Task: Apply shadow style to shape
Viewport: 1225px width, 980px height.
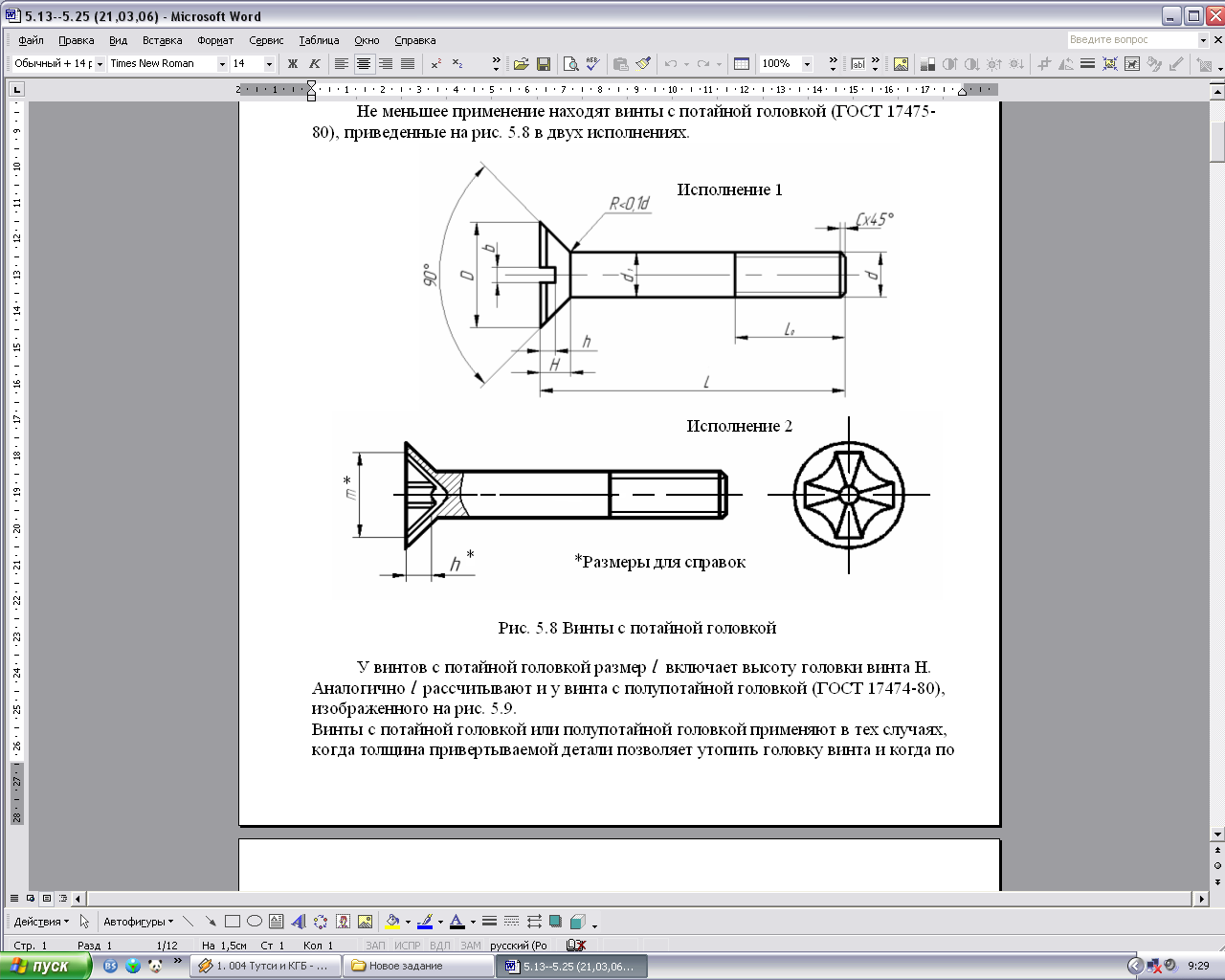Action: coord(555,922)
